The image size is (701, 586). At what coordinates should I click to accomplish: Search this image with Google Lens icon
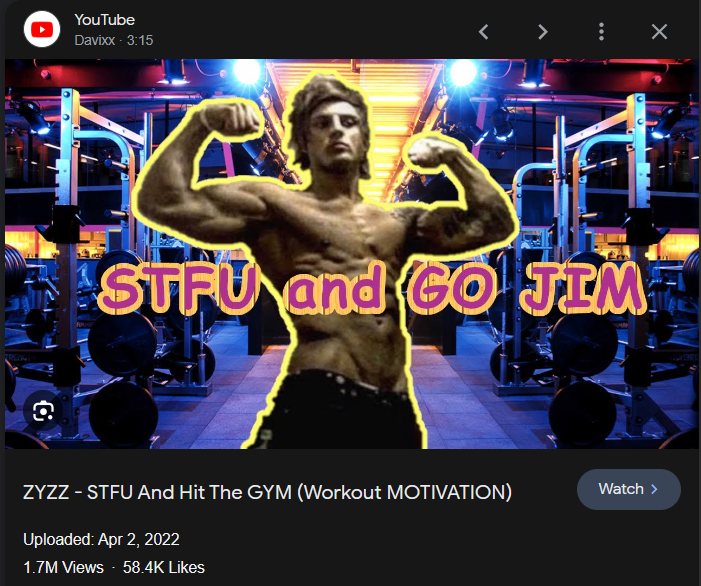click(43, 411)
